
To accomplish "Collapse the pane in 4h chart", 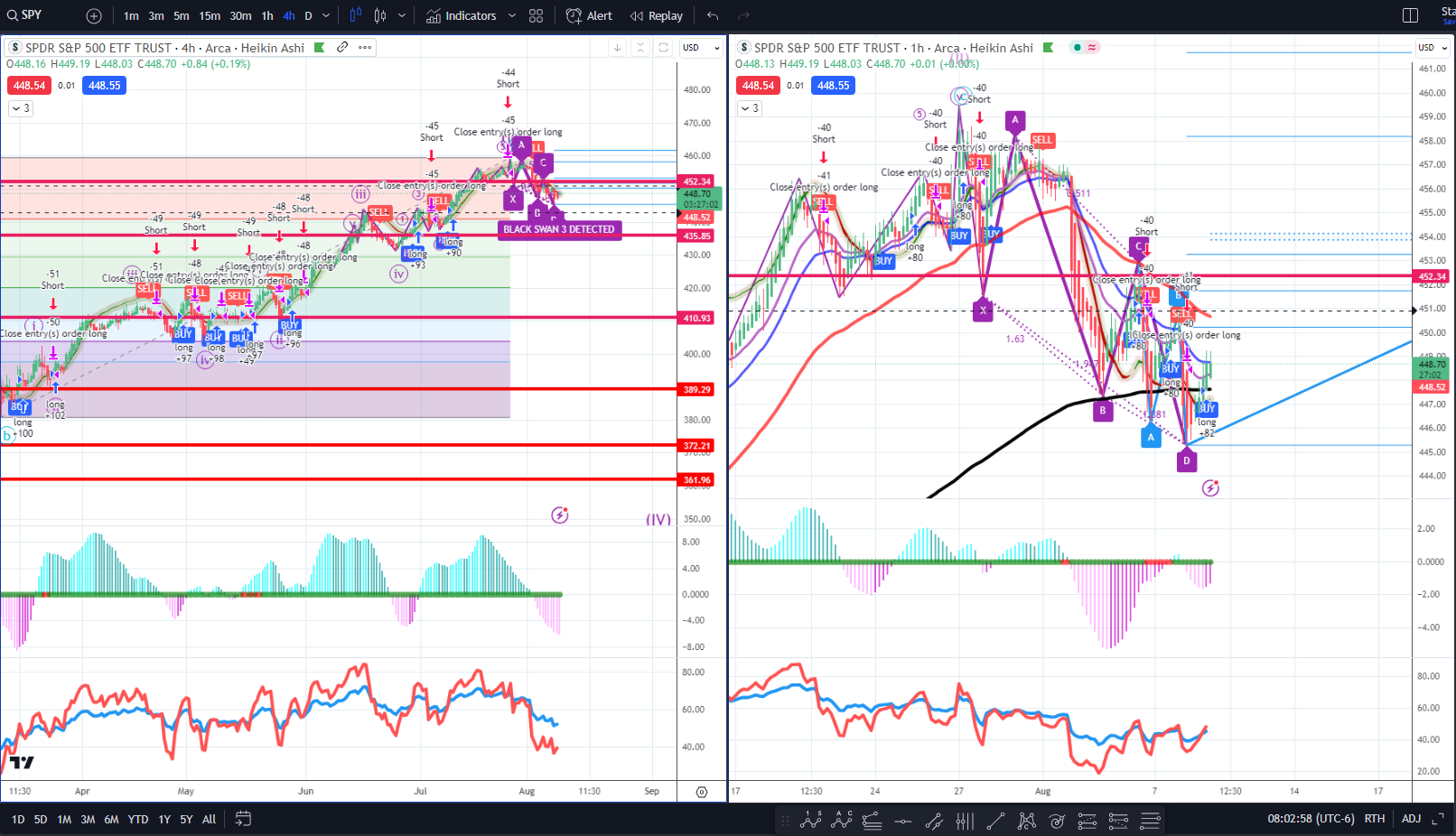I will point(639,48).
